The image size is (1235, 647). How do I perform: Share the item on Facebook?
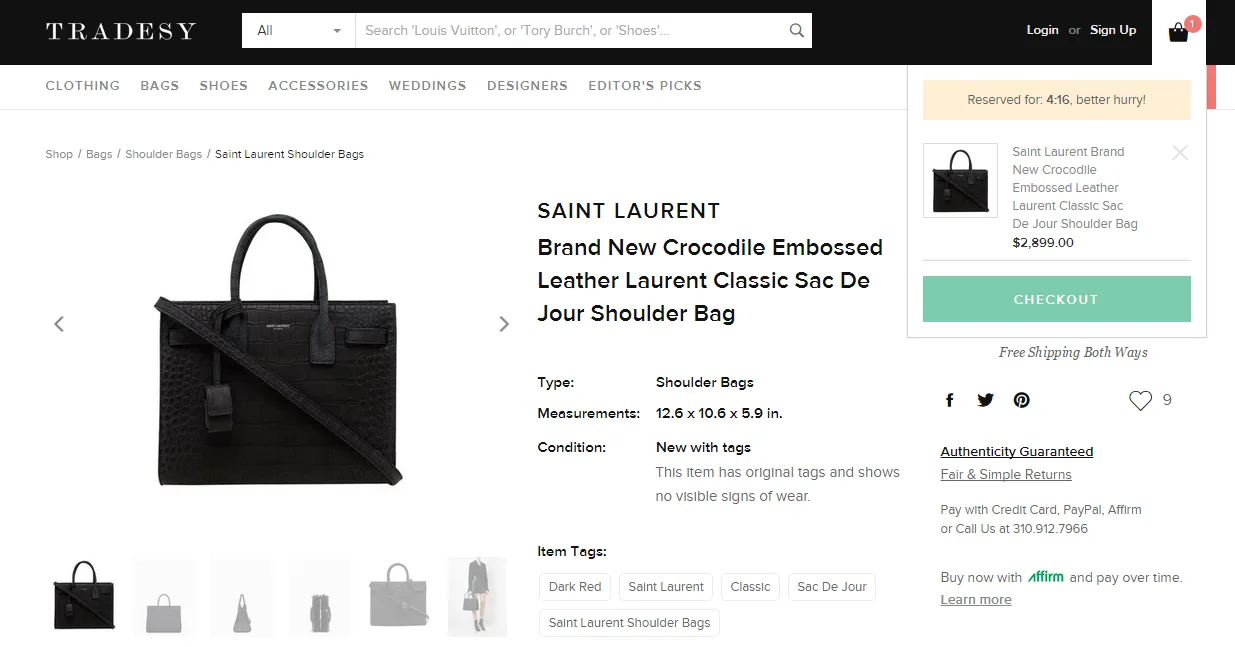point(950,400)
